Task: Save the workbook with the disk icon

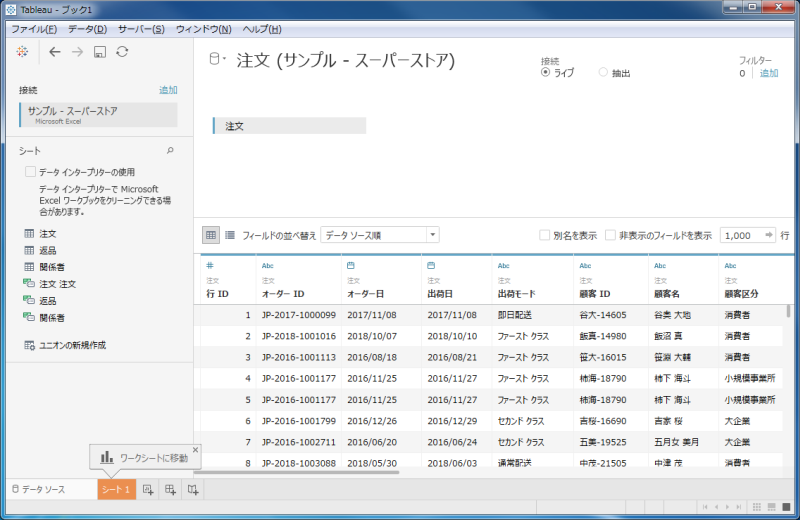Action: (x=99, y=52)
